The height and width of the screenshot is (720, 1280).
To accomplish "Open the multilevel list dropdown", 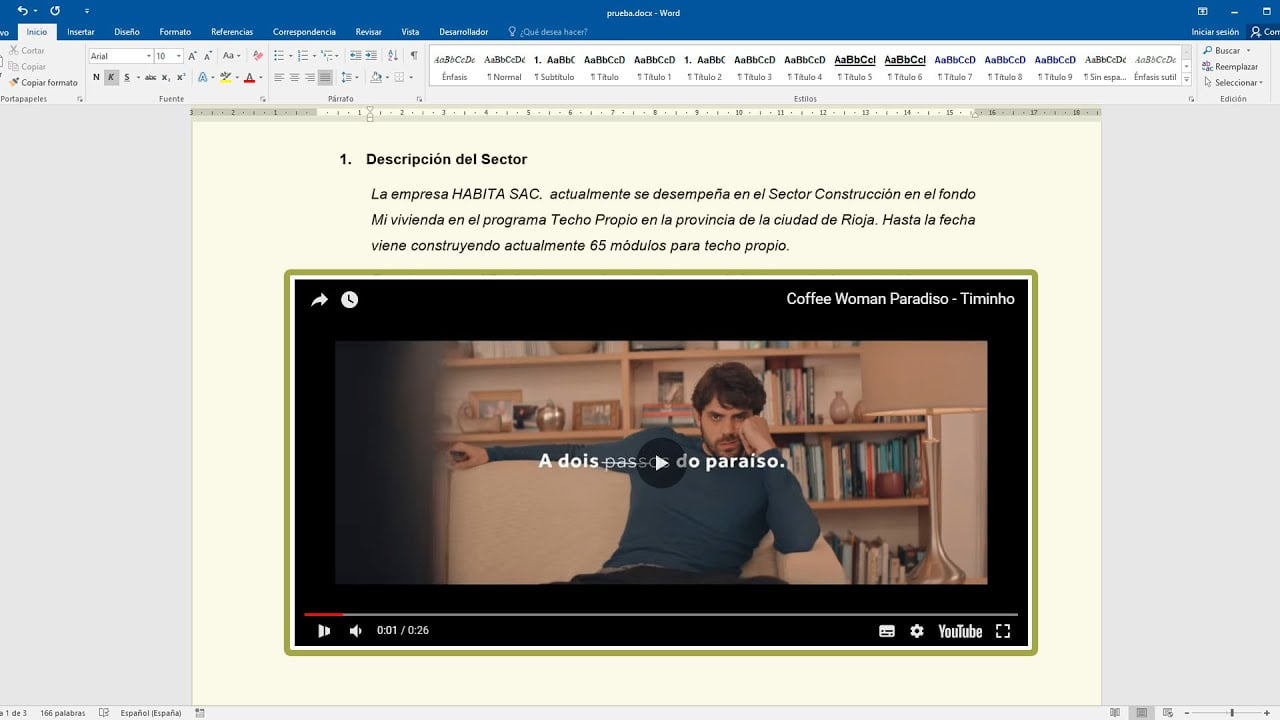I will (x=337, y=56).
